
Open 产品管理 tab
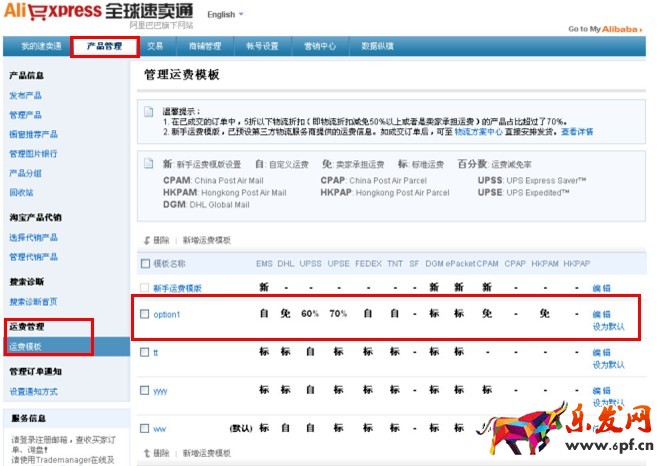pos(105,46)
